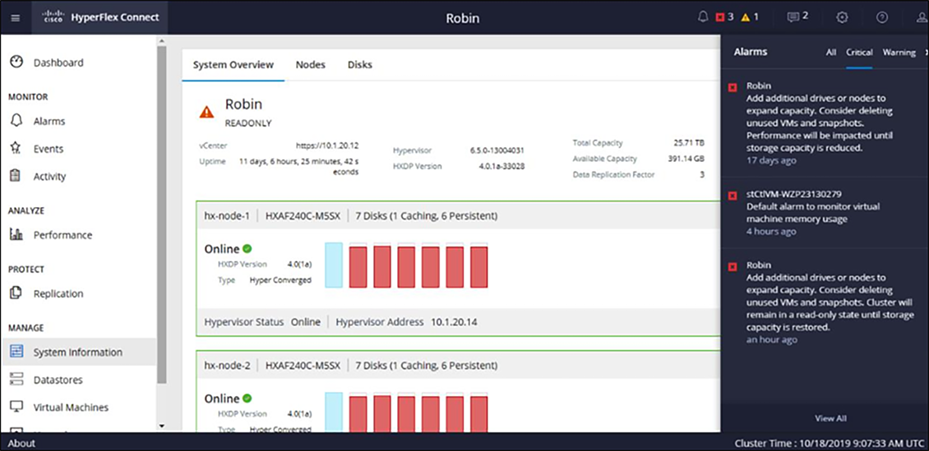Open Virtual Machines in the sidebar
Viewport: 929px width, 451px height.
pyautogui.click(x=71, y=407)
